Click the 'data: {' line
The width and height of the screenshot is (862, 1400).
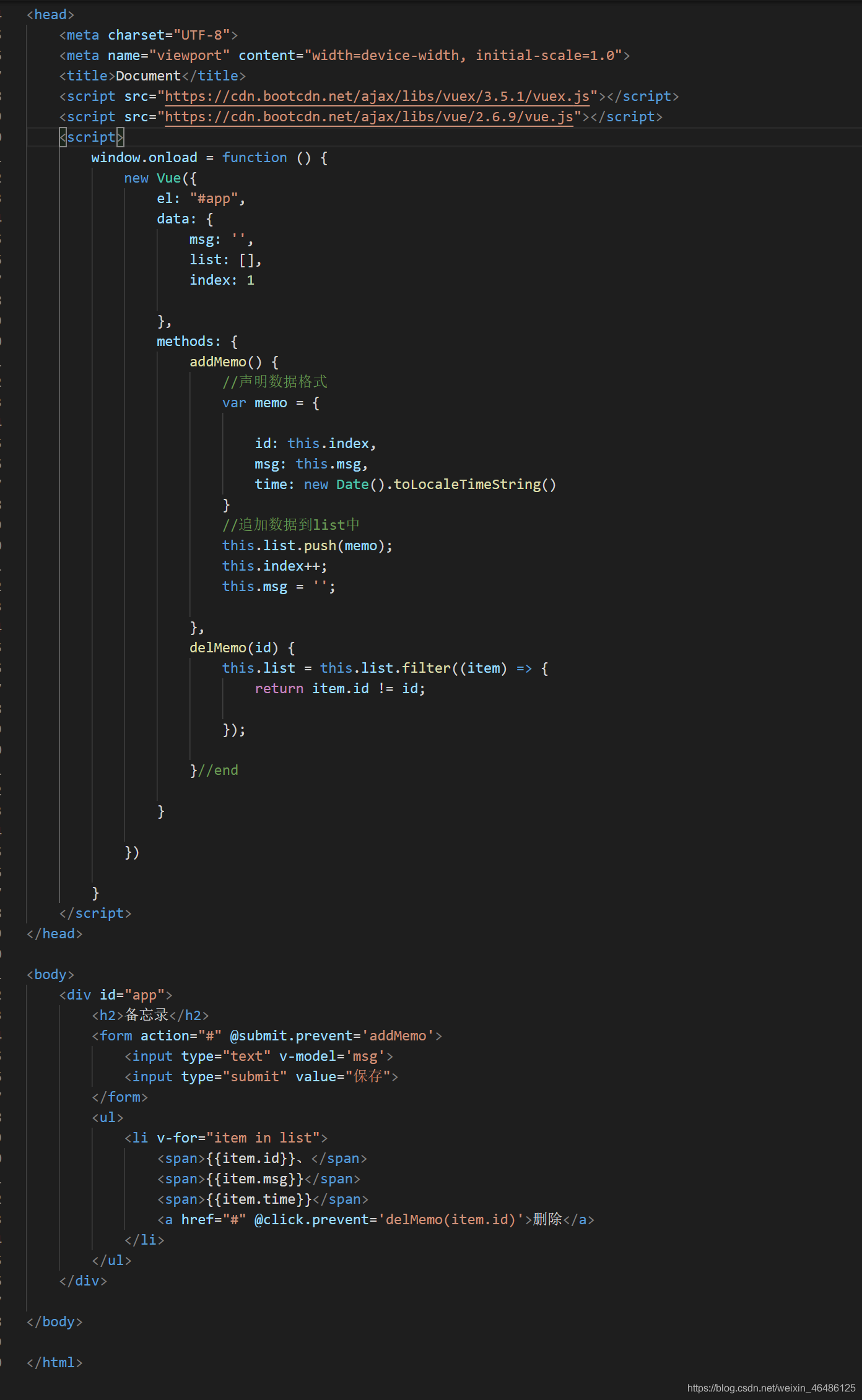[x=185, y=219]
